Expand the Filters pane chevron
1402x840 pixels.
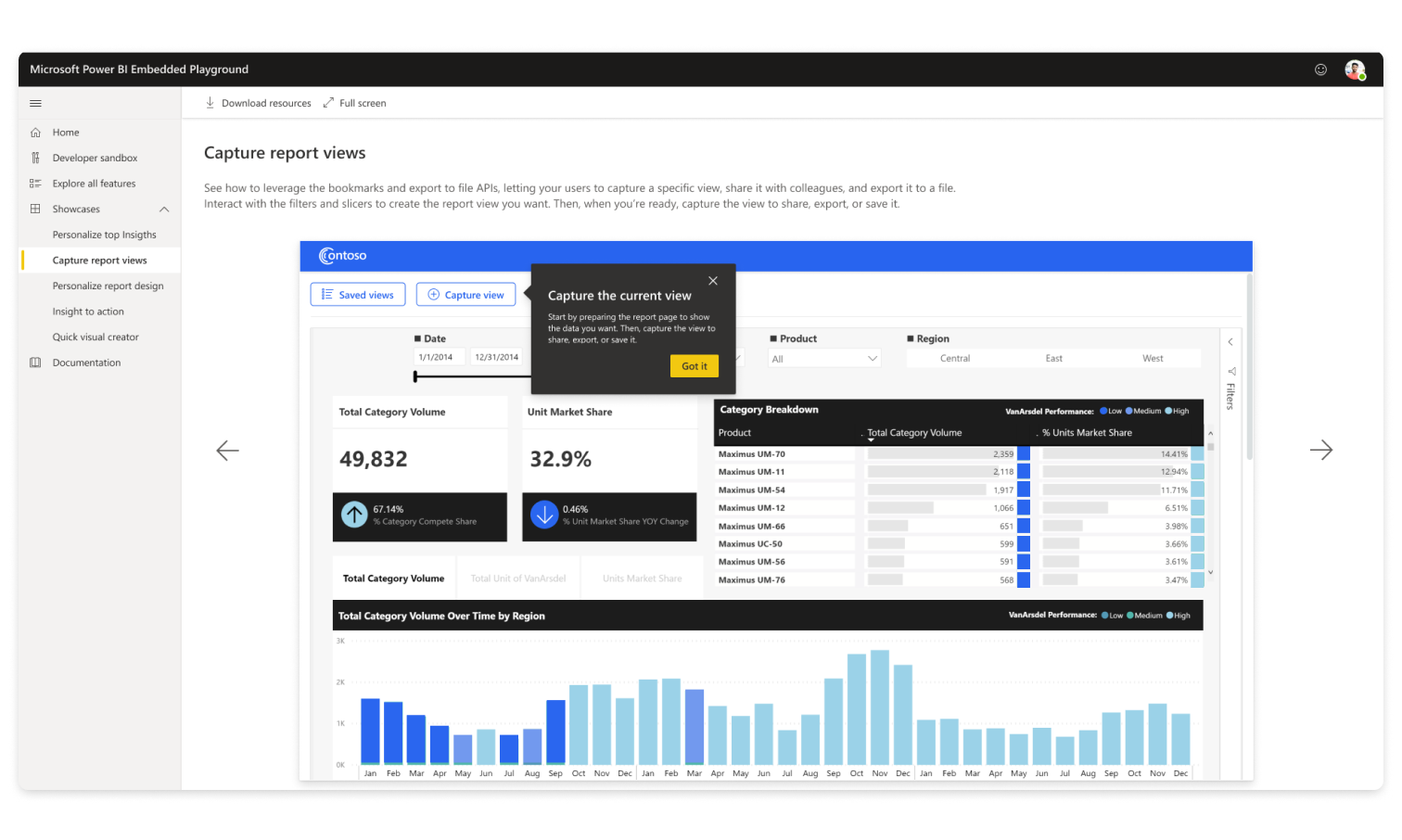[x=1230, y=342]
